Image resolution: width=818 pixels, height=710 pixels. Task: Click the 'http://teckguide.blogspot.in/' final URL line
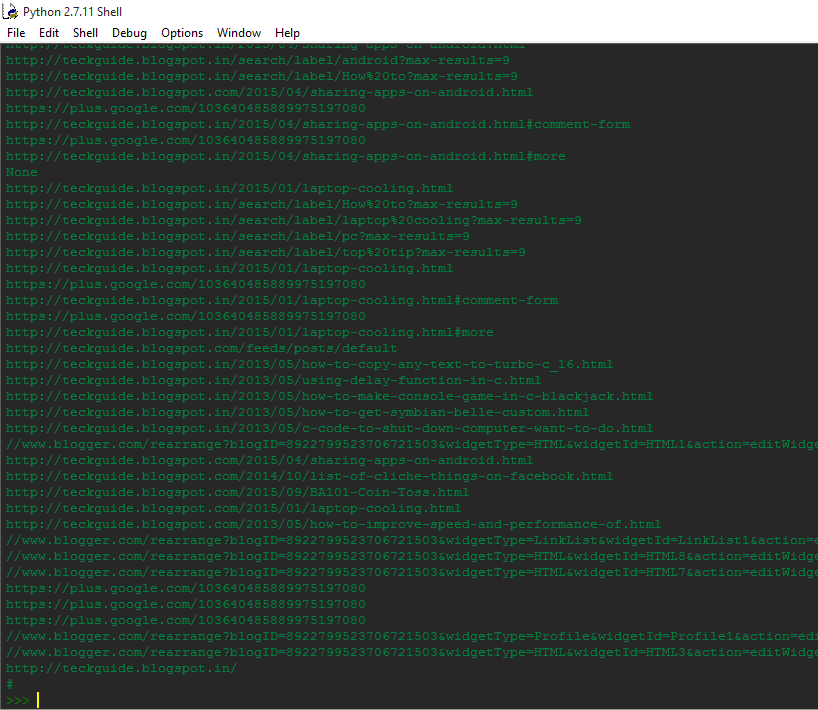pos(121,668)
